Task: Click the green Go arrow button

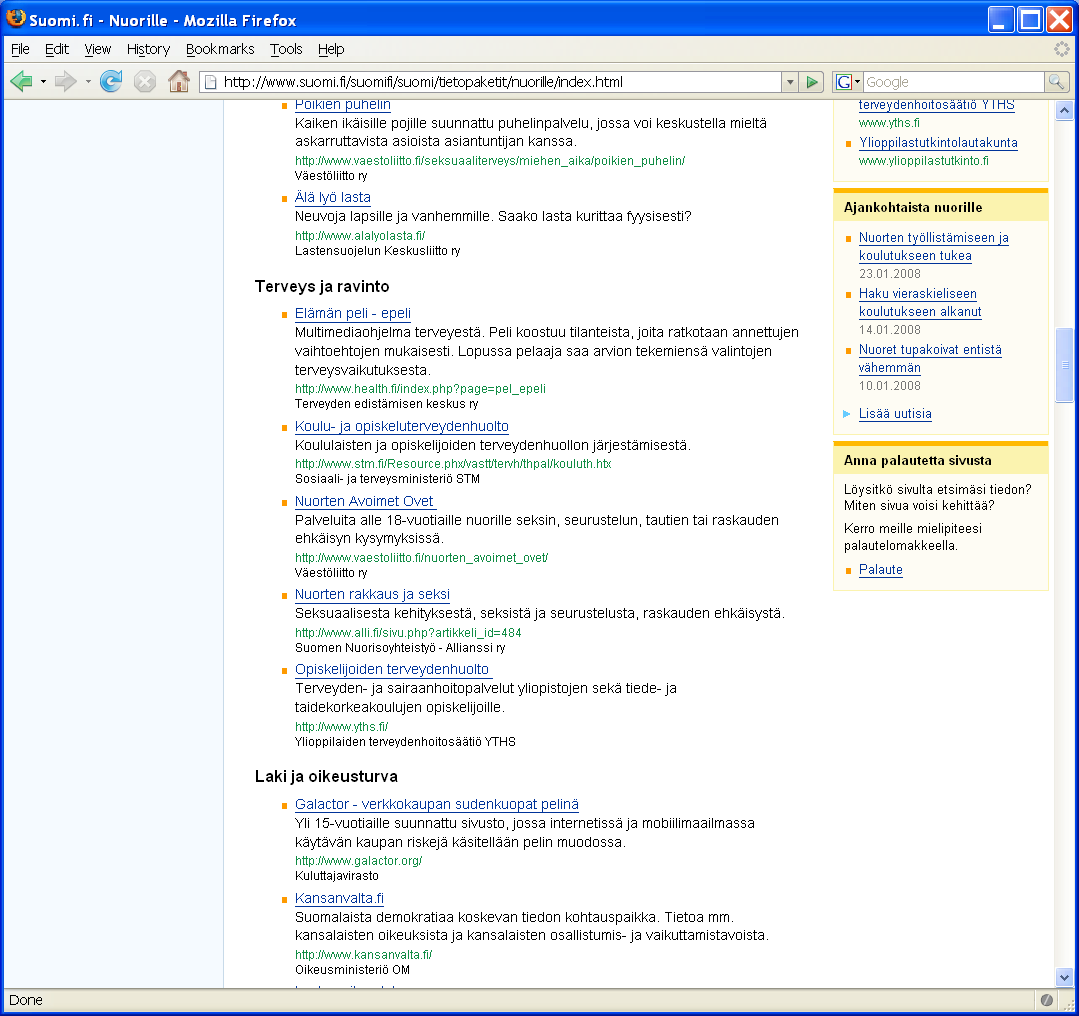Action: pos(812,82)
